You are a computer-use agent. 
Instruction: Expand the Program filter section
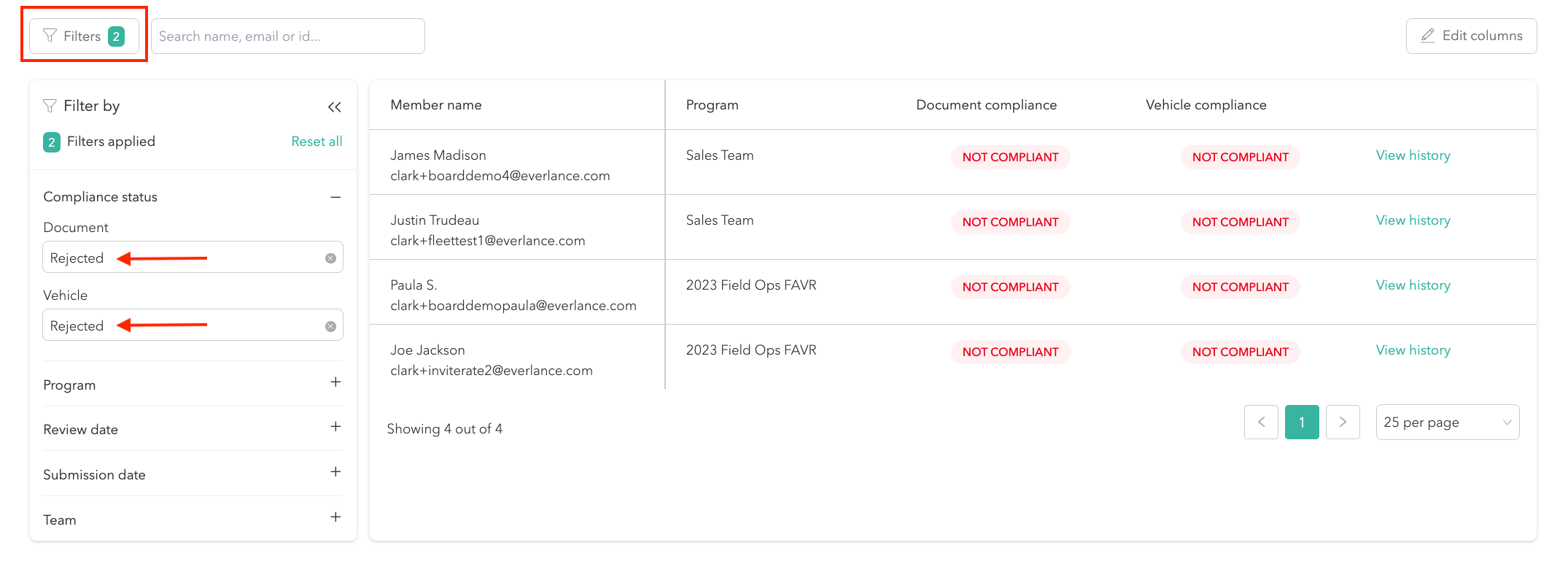click(x=335, y=382)
